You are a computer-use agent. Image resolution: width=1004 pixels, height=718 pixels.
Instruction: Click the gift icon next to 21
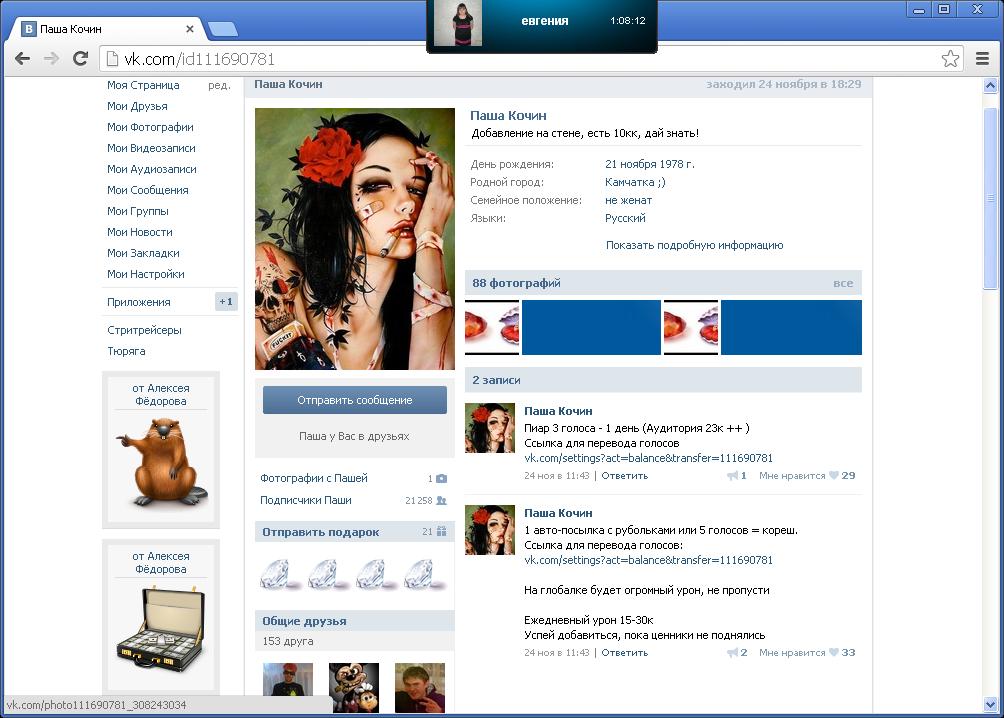[x=441, y=531]
